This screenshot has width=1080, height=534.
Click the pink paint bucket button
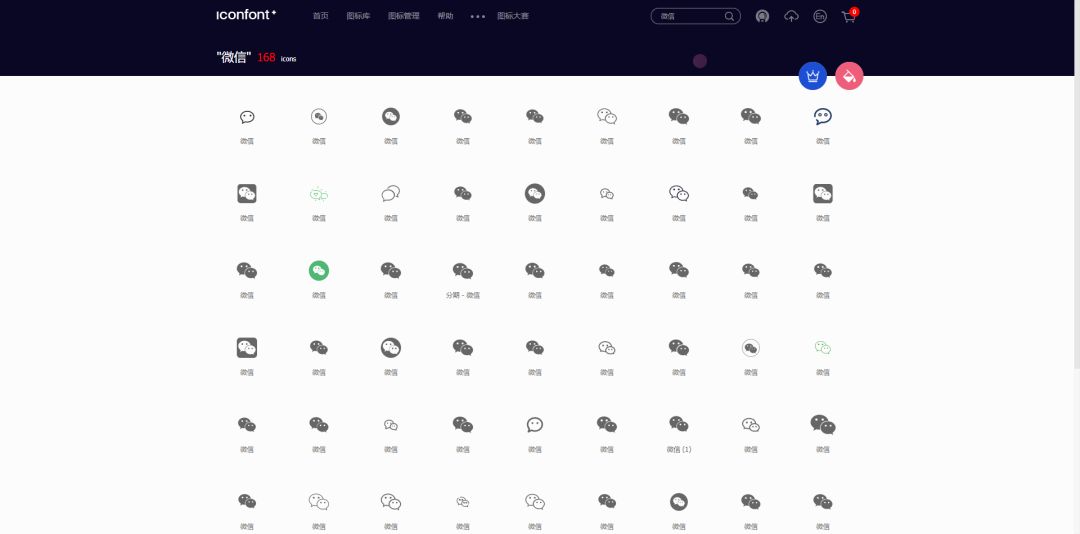click(x=849, y=76)
